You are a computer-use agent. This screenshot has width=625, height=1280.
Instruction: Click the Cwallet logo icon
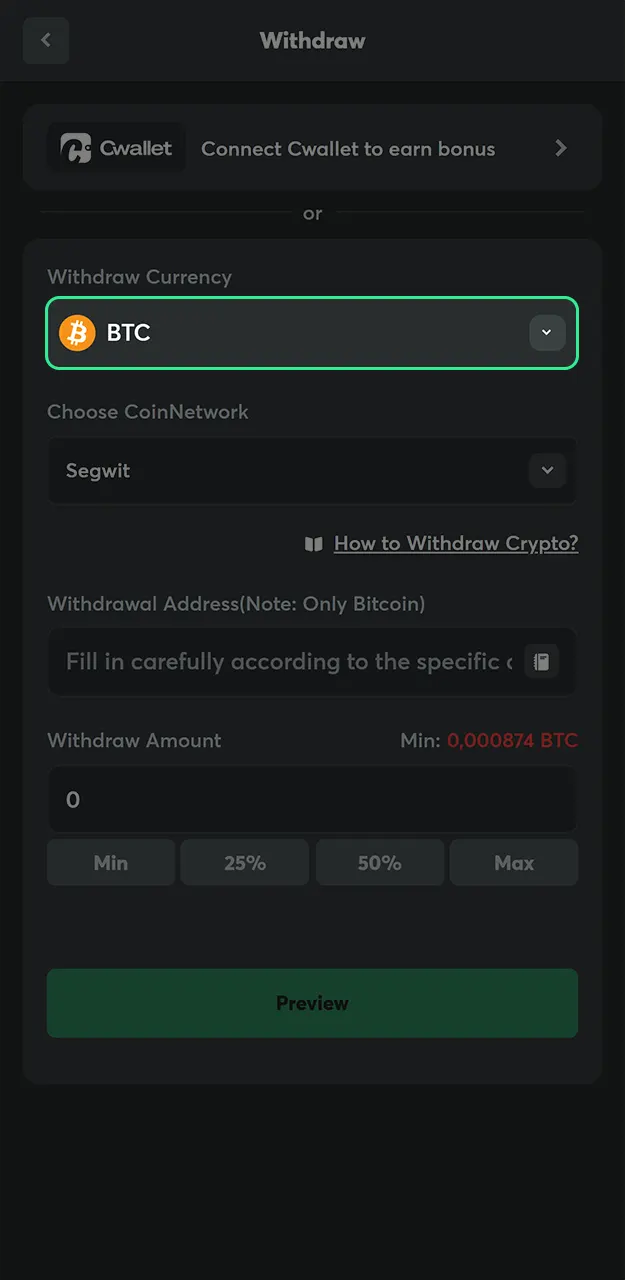76,147
